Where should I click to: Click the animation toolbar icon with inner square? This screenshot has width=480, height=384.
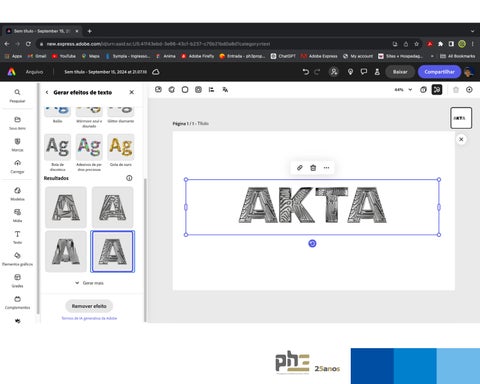click(x=198, y=89)
